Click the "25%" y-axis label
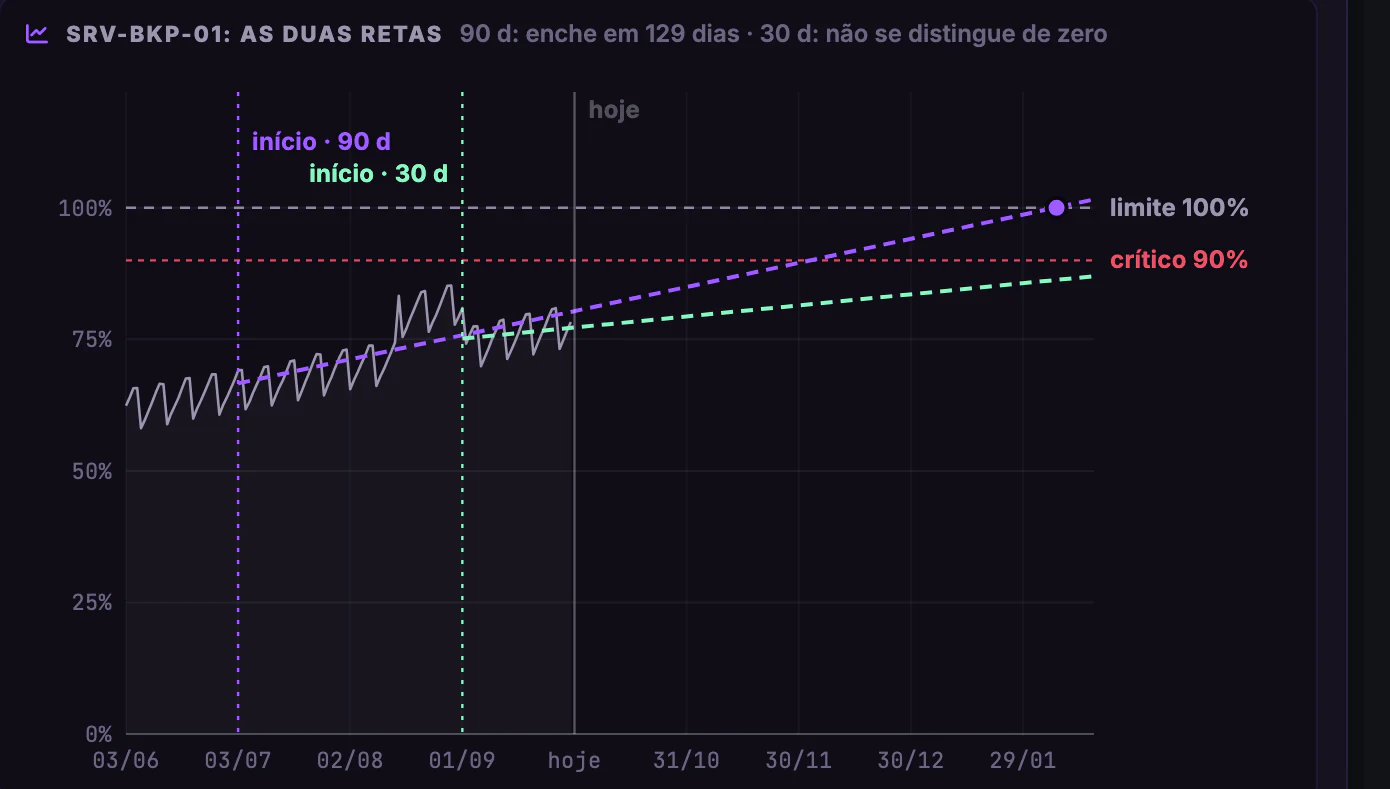The image size is (1390, 789). coord(91,603)
